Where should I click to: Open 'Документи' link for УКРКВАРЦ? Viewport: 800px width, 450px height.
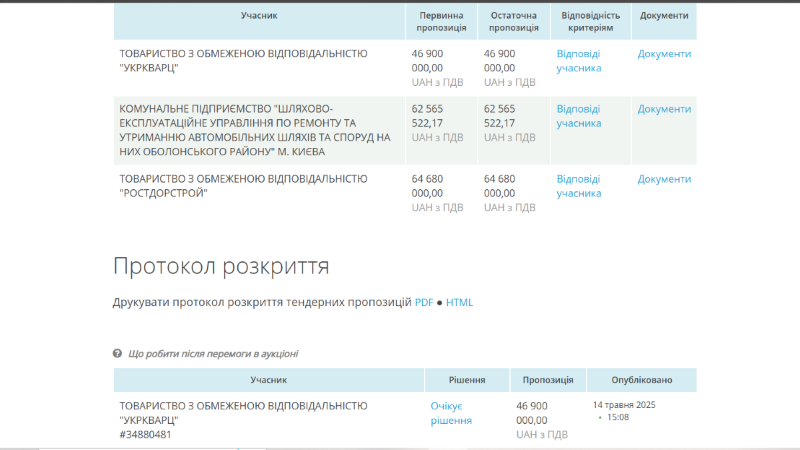(x=664, y=54)
